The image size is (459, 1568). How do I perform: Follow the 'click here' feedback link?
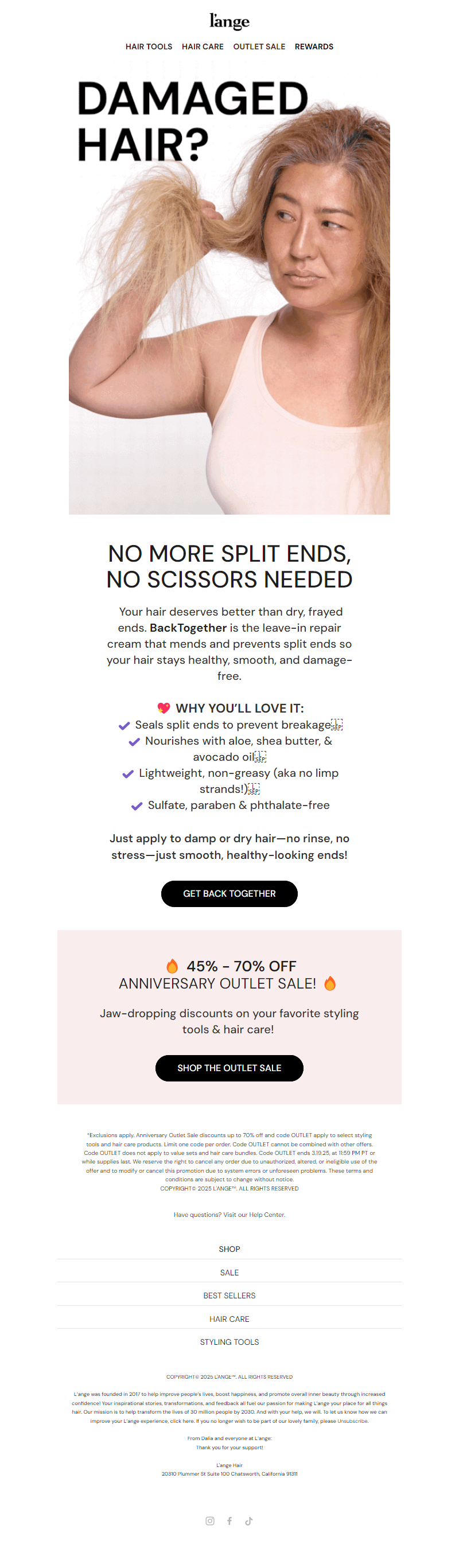182,1421
